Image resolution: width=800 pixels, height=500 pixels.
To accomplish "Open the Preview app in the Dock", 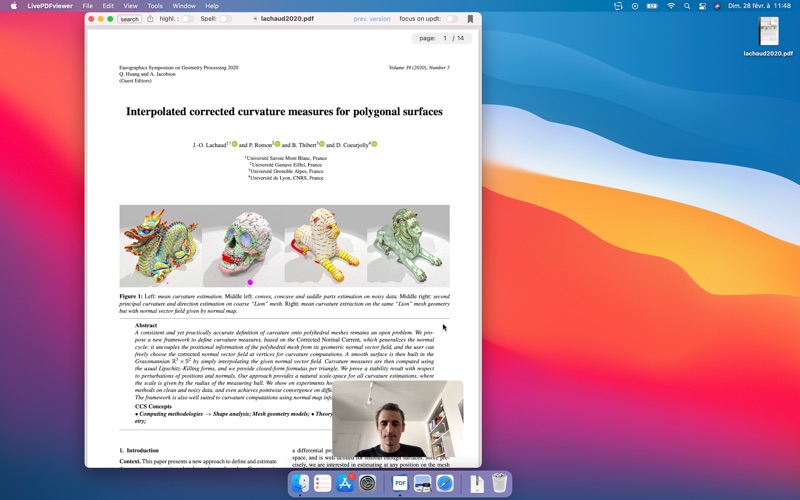I will point(422,483).
